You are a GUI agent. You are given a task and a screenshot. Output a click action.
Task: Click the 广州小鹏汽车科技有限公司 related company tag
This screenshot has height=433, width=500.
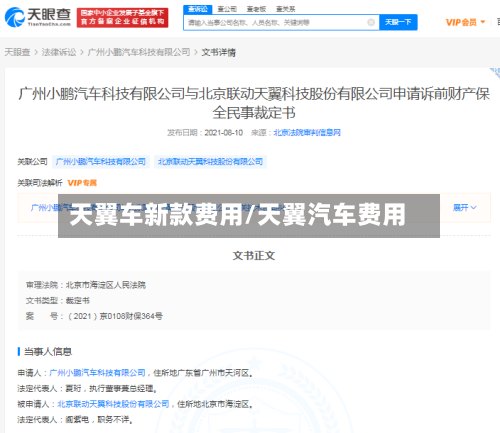coord(101,162)
